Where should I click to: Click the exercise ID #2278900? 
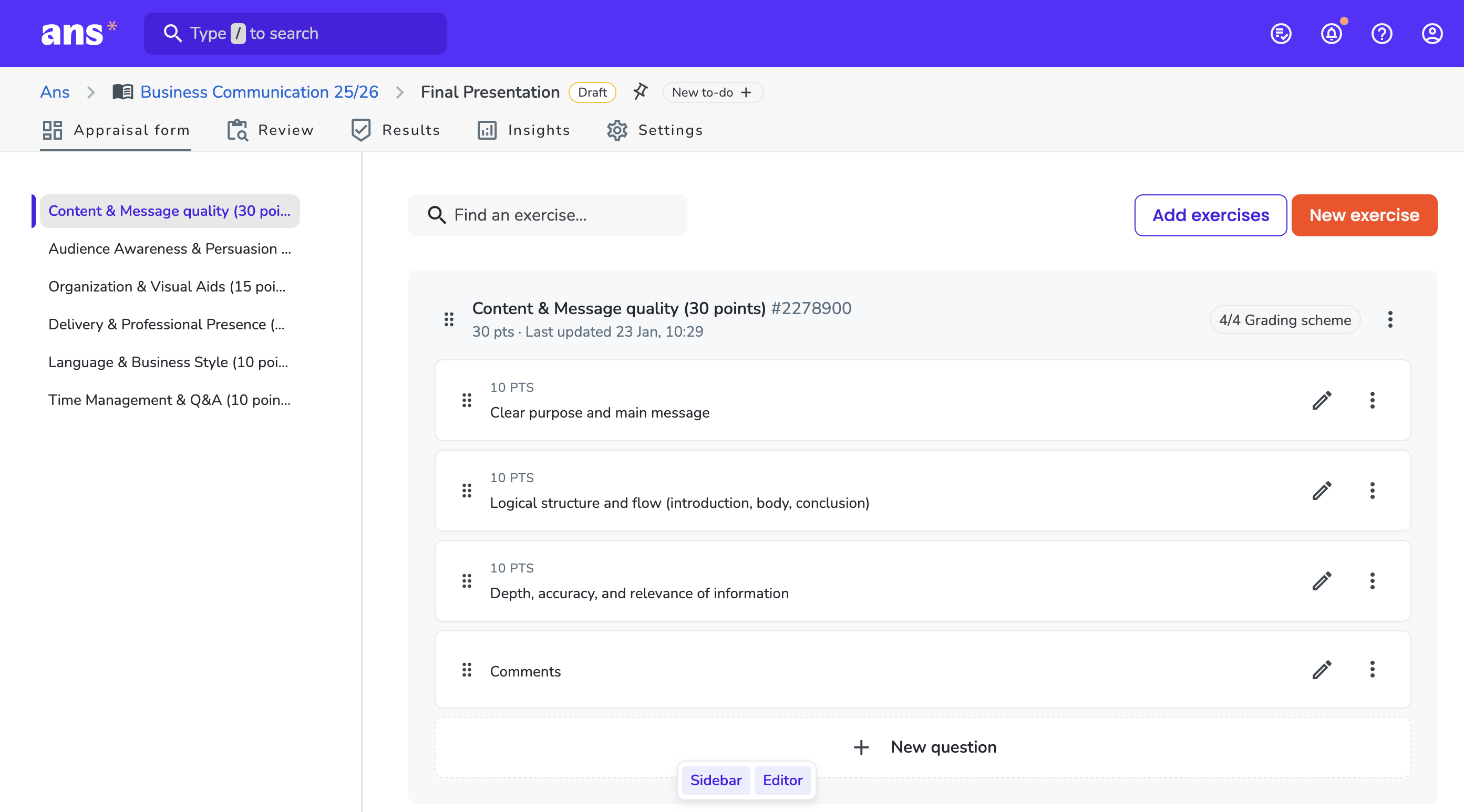pyautogui.click(x=811, y=308)
